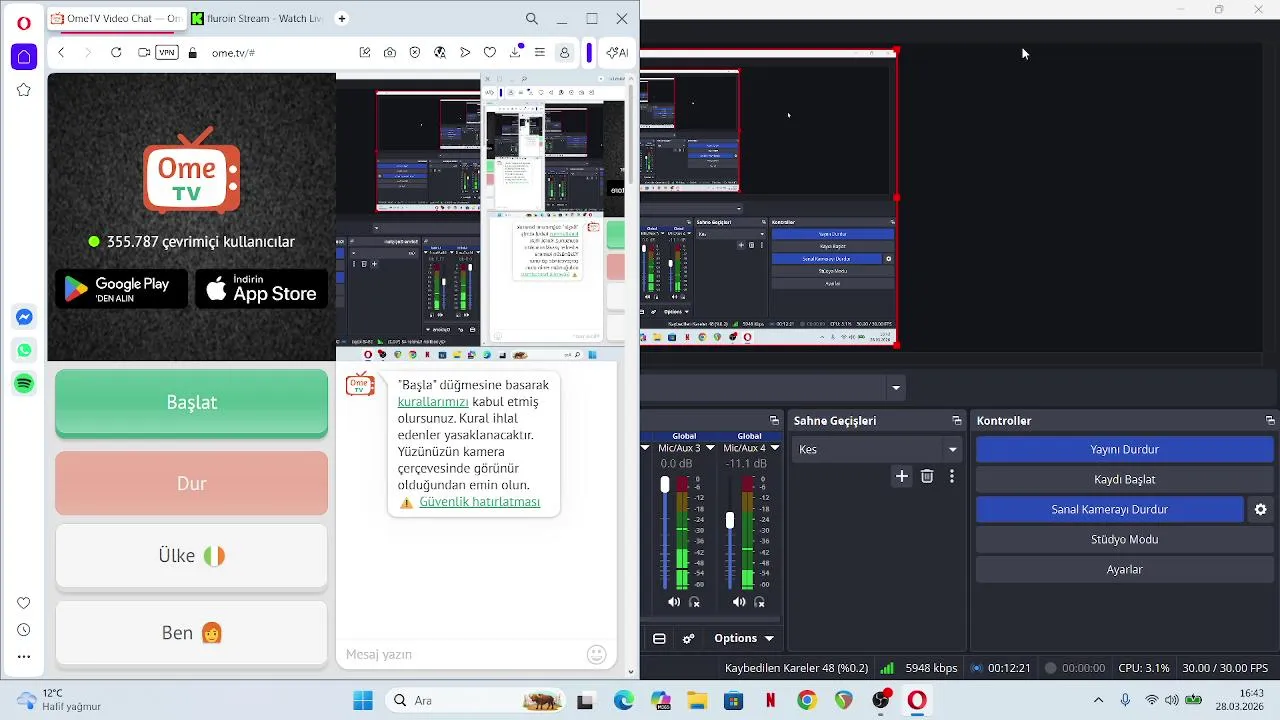Image resolution: width=1280 pixels, height=720 pixels.
Task: Undock the Sahne Geçişleri panel
Action: 957,421
